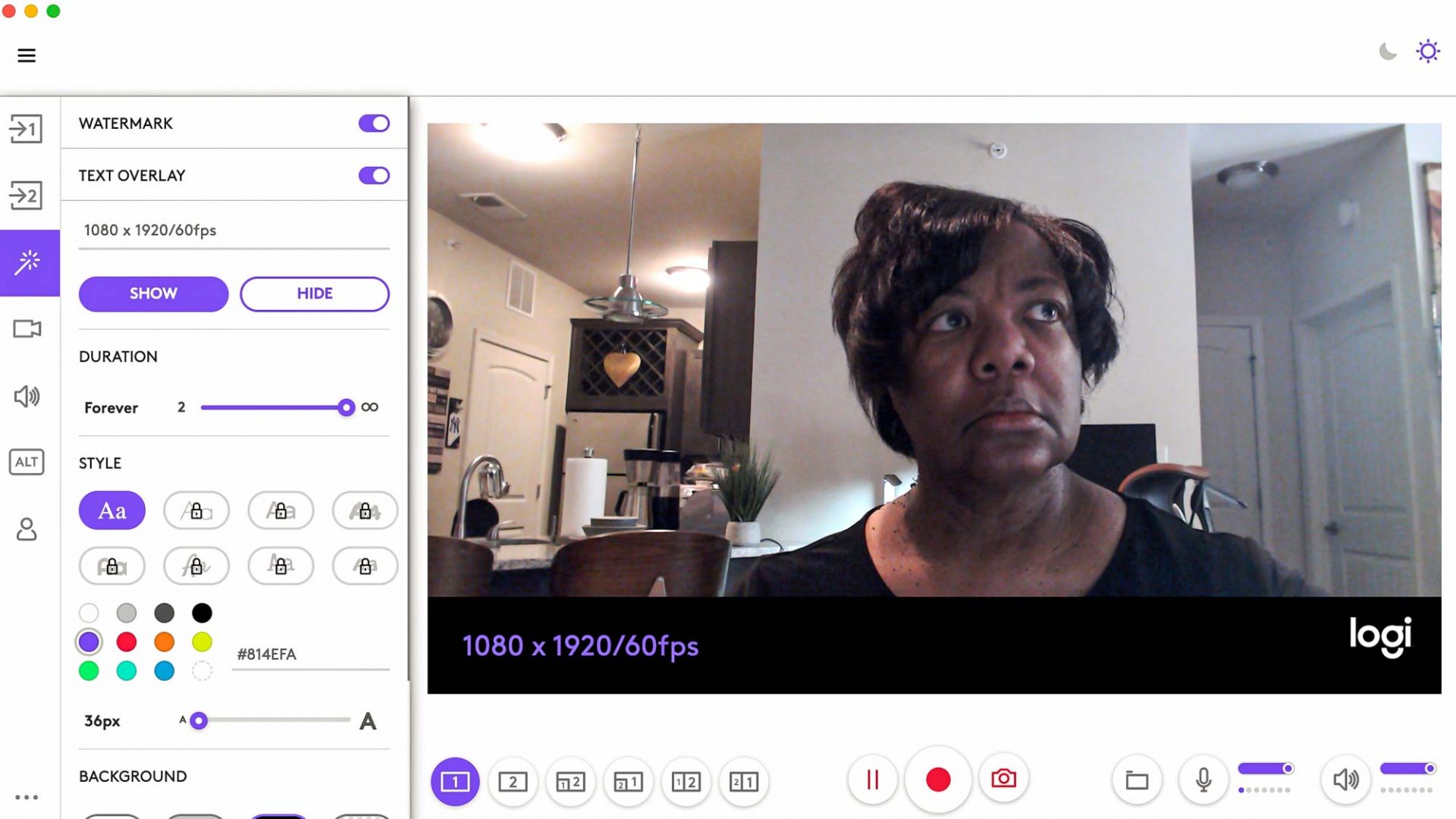This screenshot has height=819, width=1456.
Task: Open the audio settings sidebar icon
Action: 27,396
